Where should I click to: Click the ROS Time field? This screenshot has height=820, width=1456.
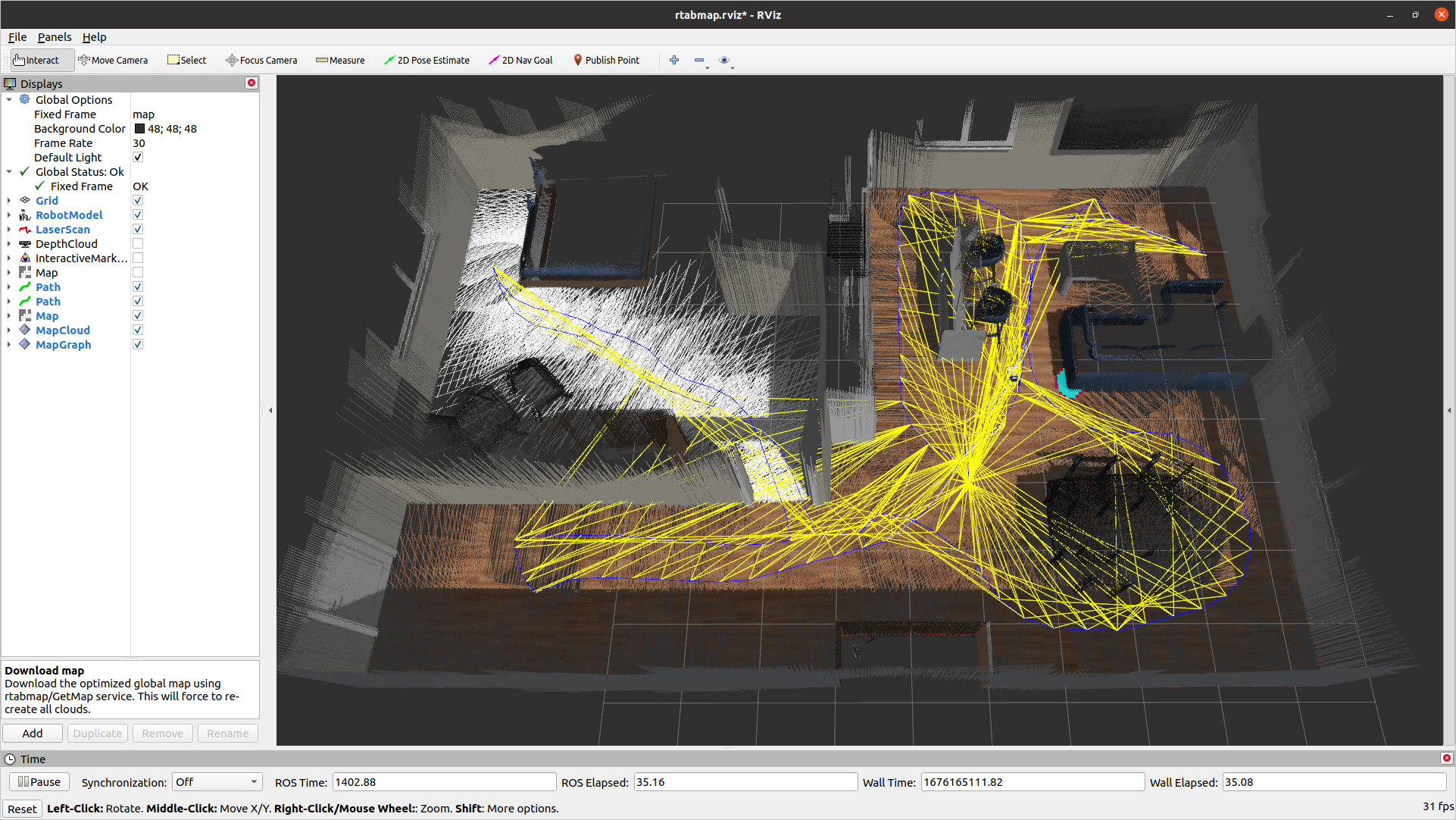[444, 782]
